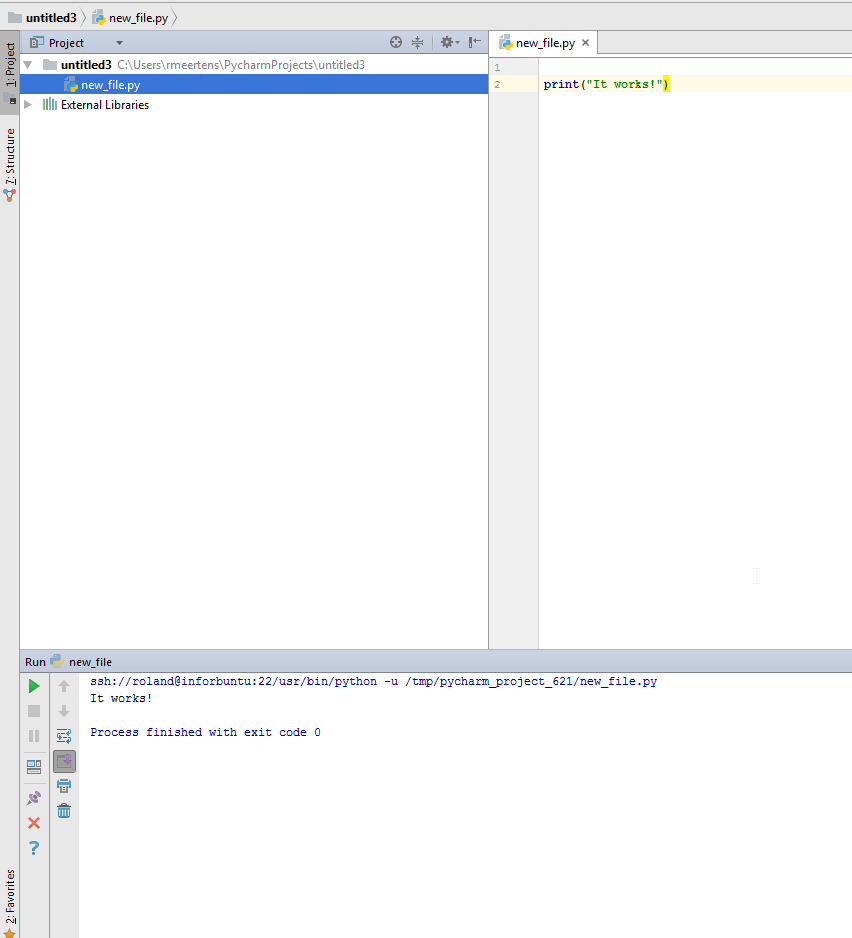This screenshot has height=938, width=852.
Task: Collapse all in Project tool window
Action: (418, 43)
